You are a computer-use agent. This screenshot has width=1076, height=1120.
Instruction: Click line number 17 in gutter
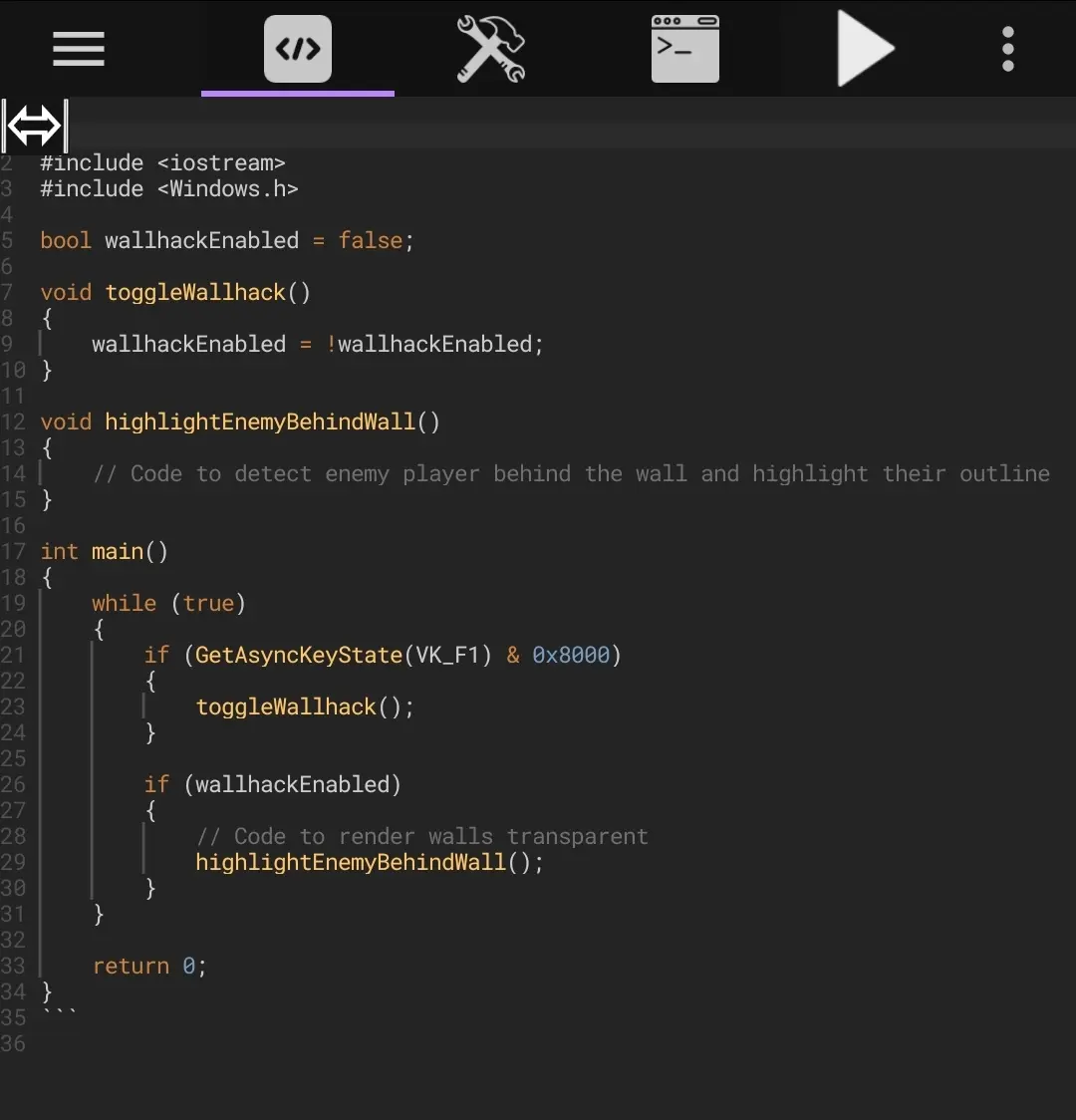13,551
